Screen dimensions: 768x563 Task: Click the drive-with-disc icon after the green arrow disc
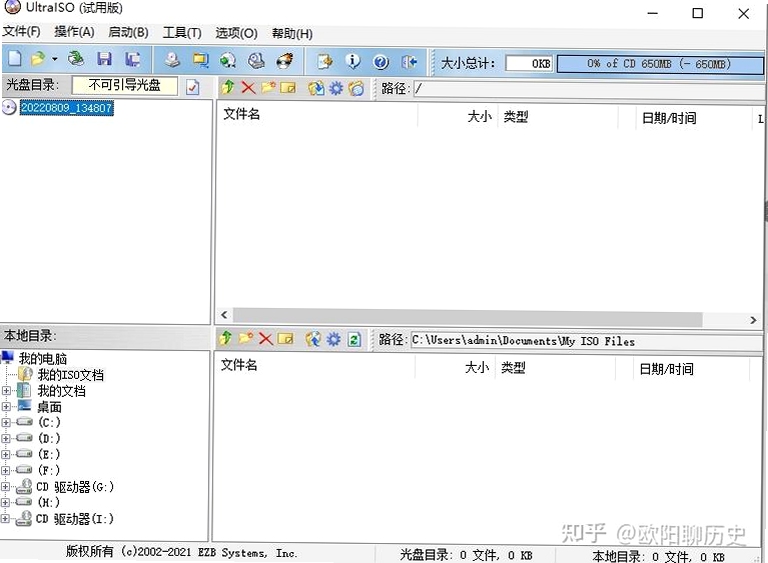point(256,60)
